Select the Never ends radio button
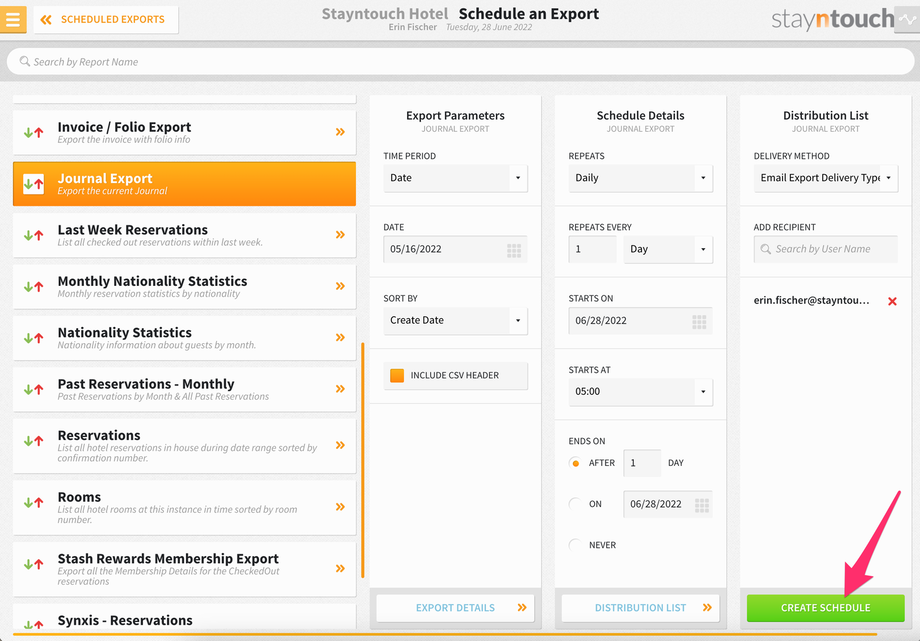Screen dimensions: 920x641 click(x=575, y=545)
